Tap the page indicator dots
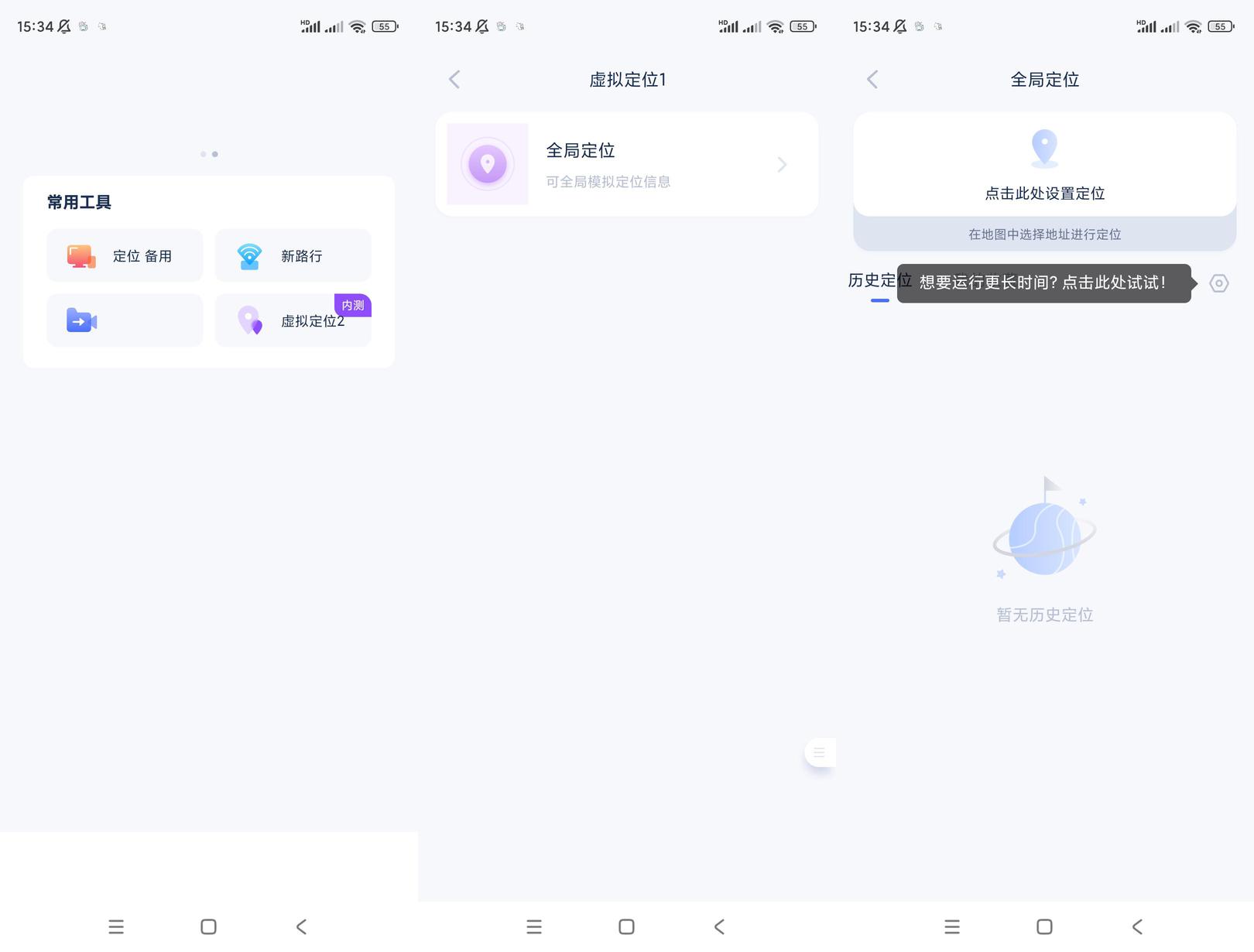Viewport: 1254px width, 952px height. click(x=209, y=154)
